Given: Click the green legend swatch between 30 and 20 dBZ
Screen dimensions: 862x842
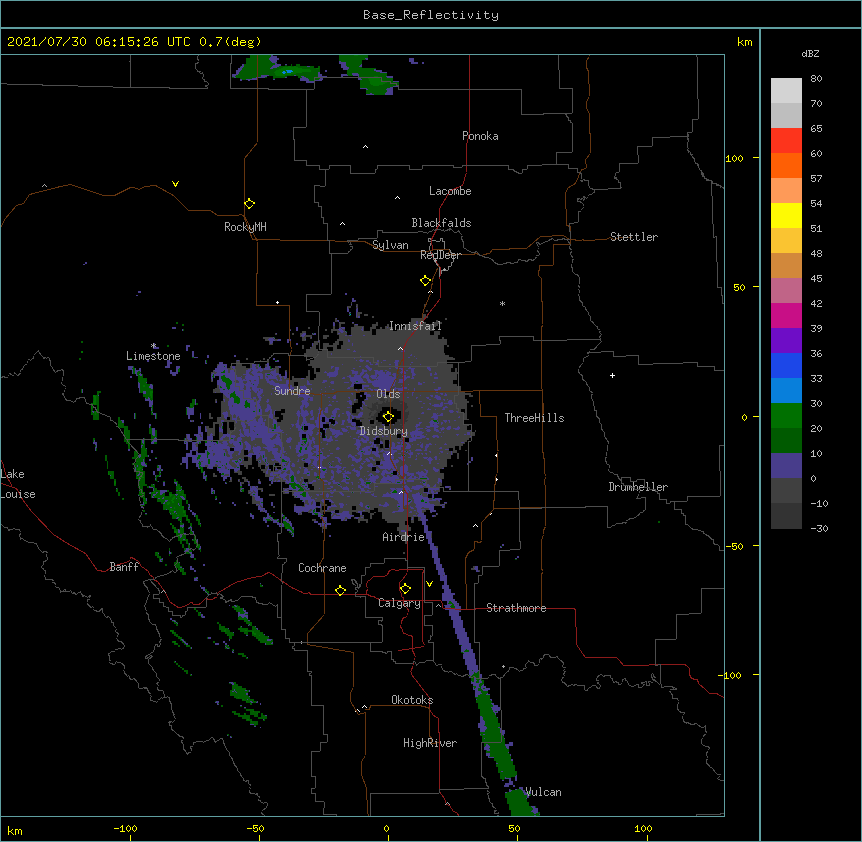Looking at the screenshot, I should click(x=786, y=416).
